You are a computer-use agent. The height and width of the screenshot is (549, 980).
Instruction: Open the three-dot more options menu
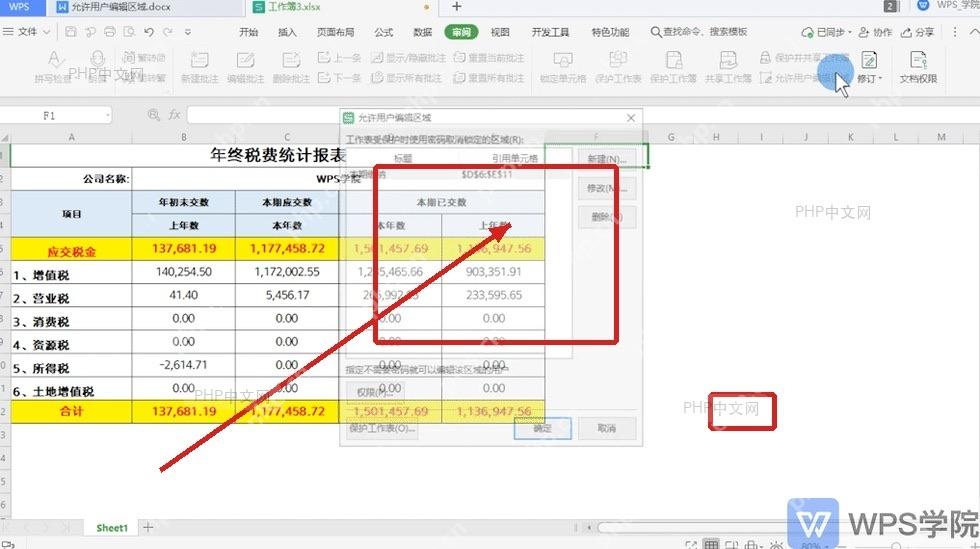pos(954,31)
